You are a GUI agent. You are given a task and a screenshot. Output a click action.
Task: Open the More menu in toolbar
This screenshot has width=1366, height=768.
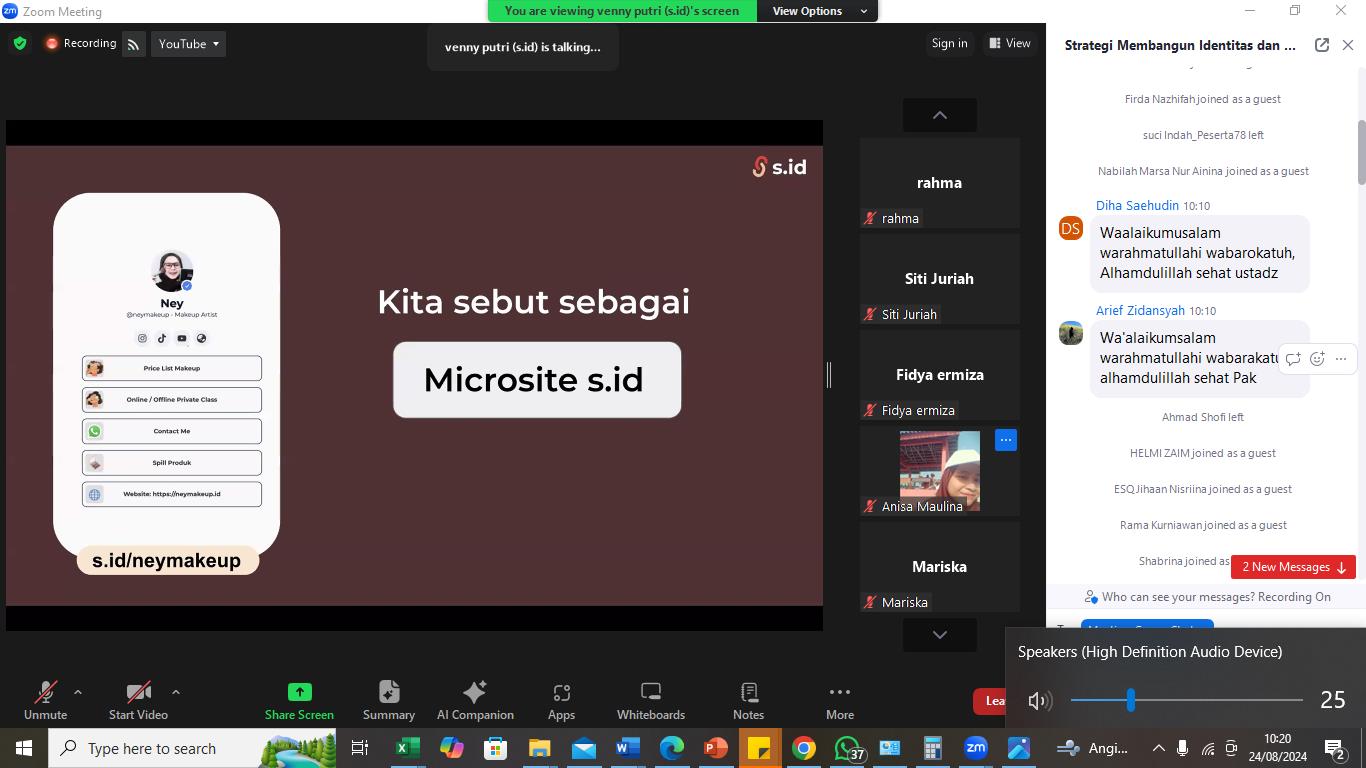[x=840, y=699]
